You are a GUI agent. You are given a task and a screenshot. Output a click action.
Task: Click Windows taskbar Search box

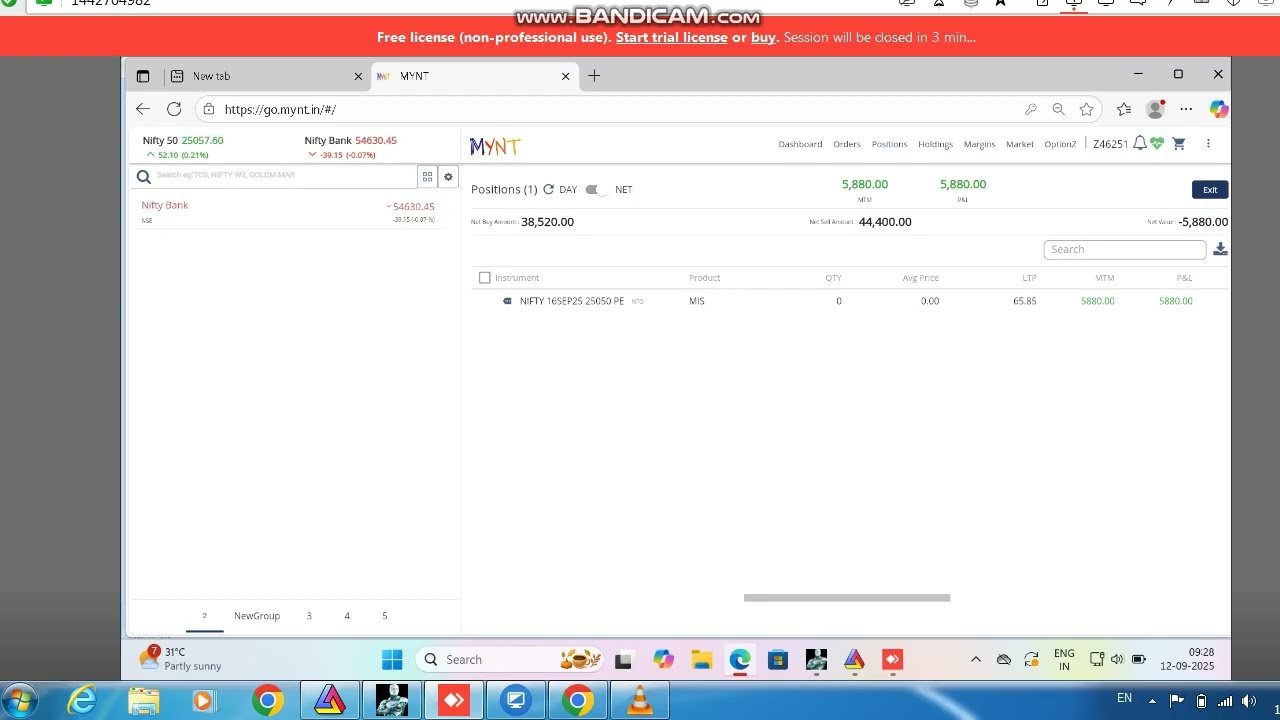pyautogui.click(x=508, y=659)
